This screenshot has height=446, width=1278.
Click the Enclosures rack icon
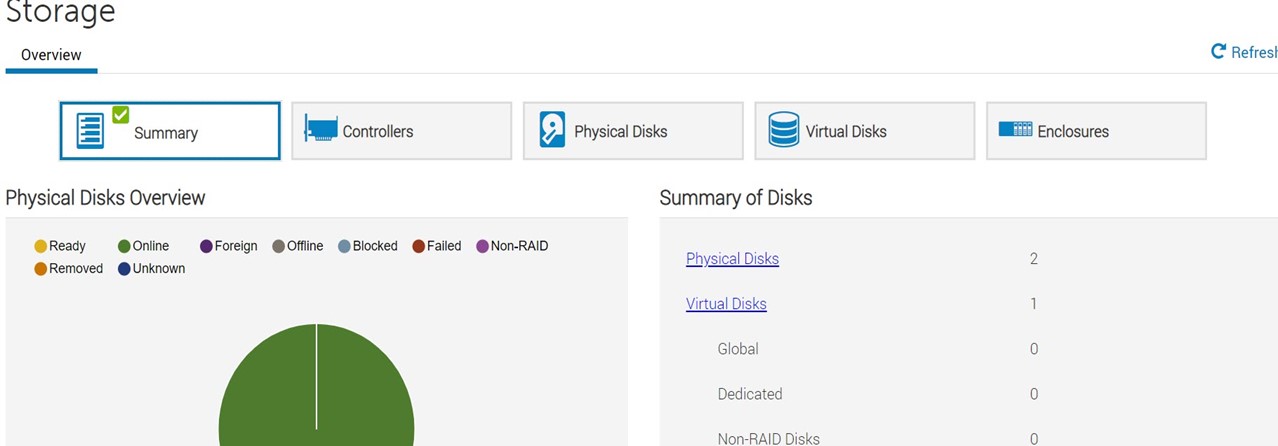tap(1015, 130)
